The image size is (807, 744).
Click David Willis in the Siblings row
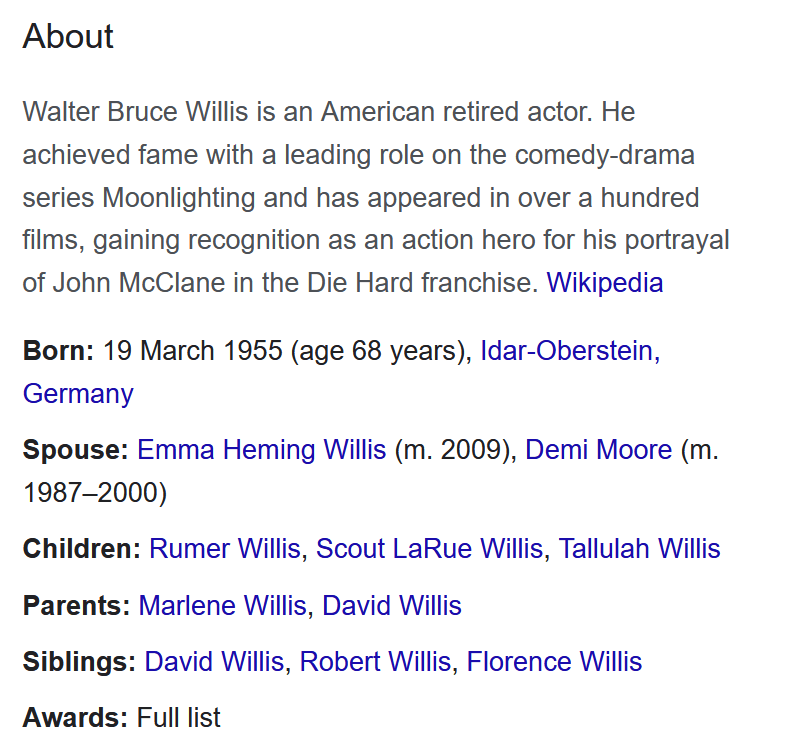coord(214,662)
